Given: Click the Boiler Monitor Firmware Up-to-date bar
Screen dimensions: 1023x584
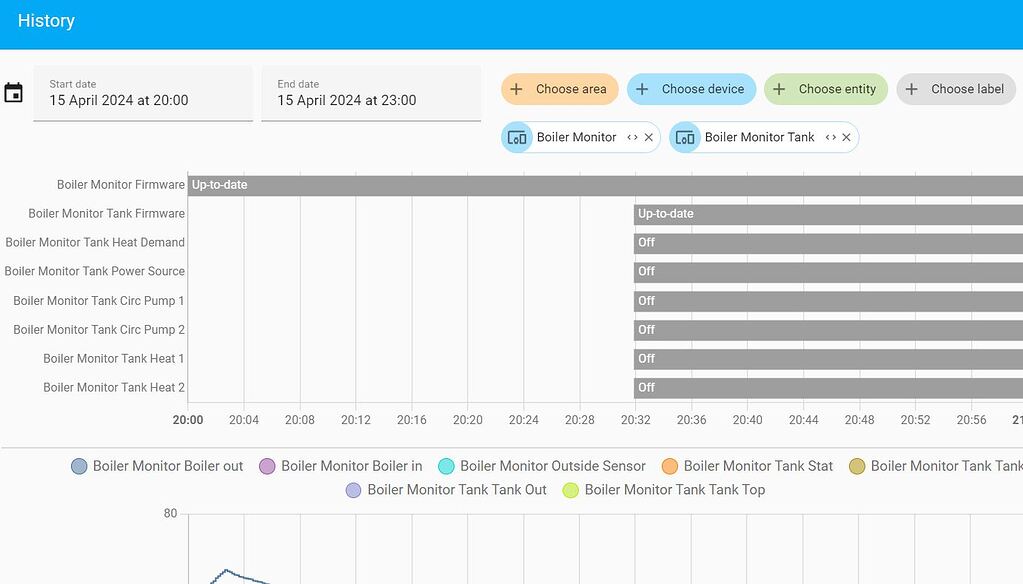Looking at the screenshot, I should click(x=605, y=185).
